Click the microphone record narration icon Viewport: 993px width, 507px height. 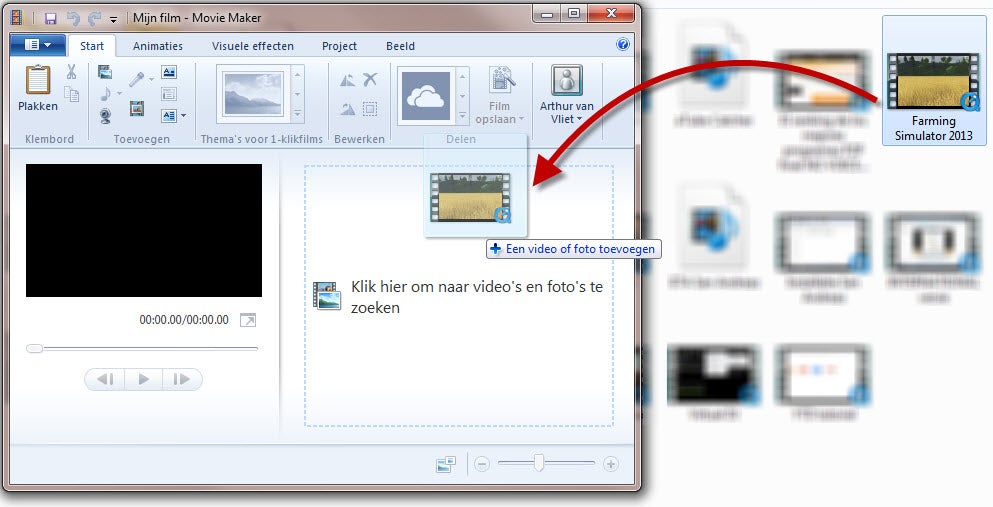coord(136,78)
